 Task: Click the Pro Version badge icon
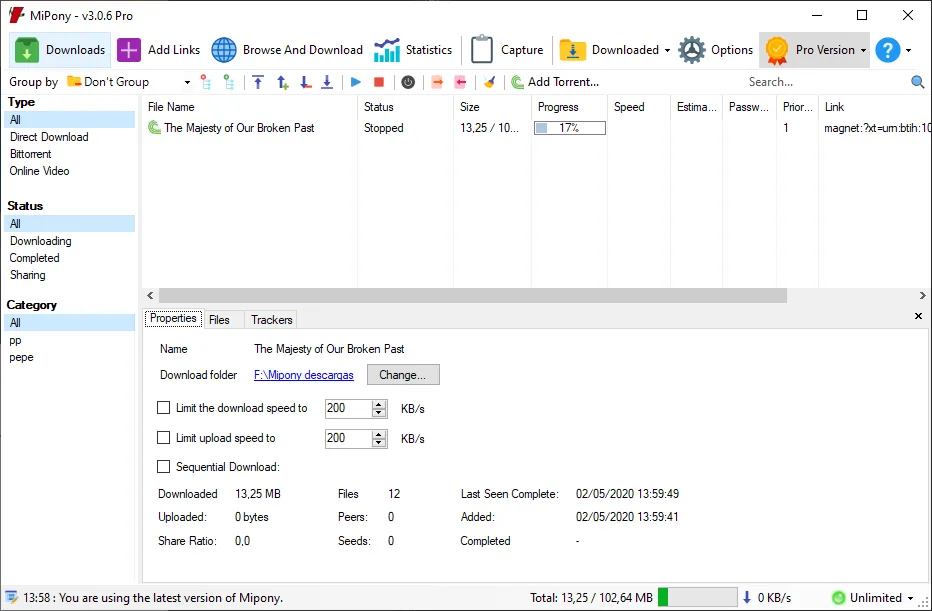[777, 50]
